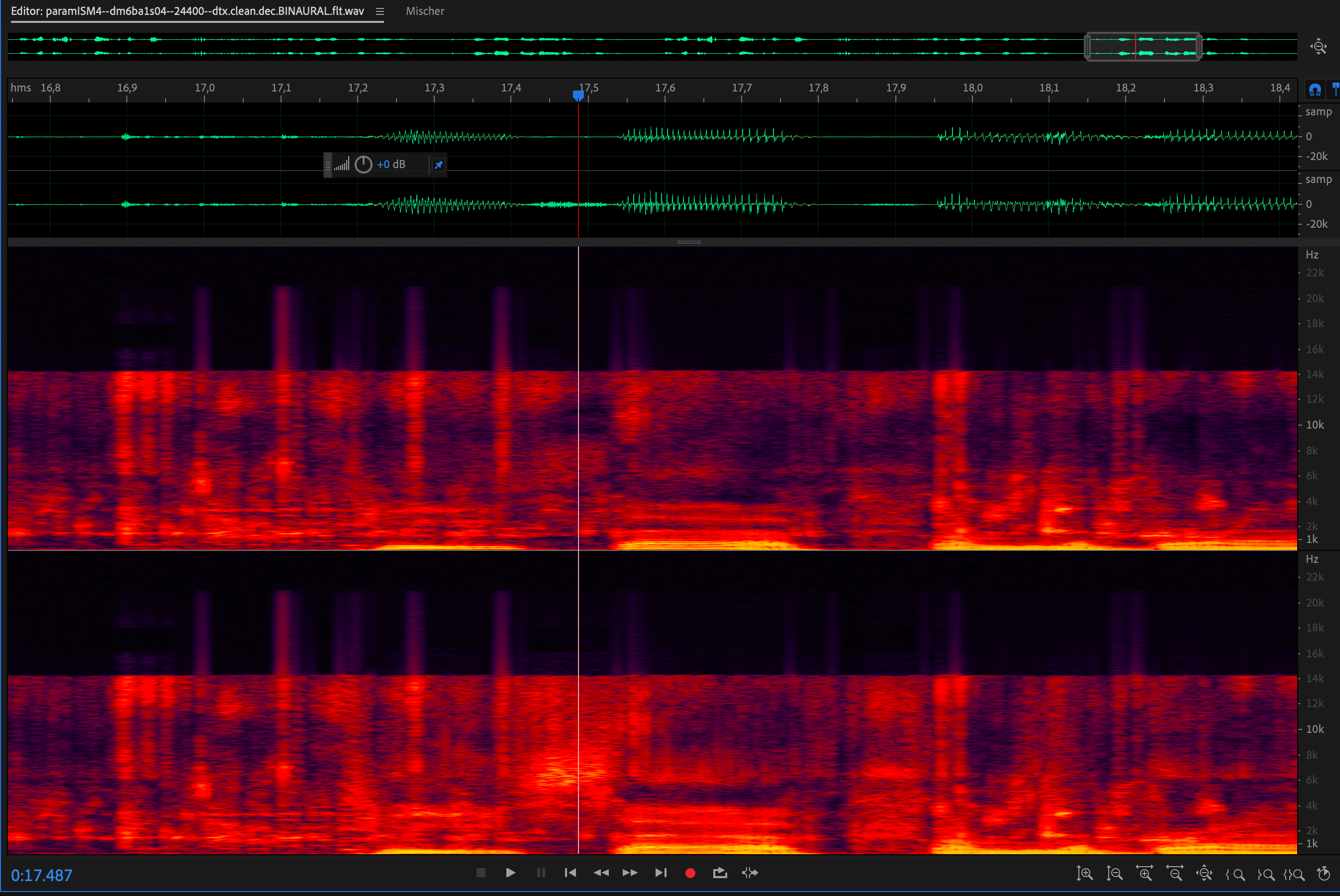Viewport: 1340px width, 896px height.
Task: Zoom out full on all axes
Action: pos(1205,873)
